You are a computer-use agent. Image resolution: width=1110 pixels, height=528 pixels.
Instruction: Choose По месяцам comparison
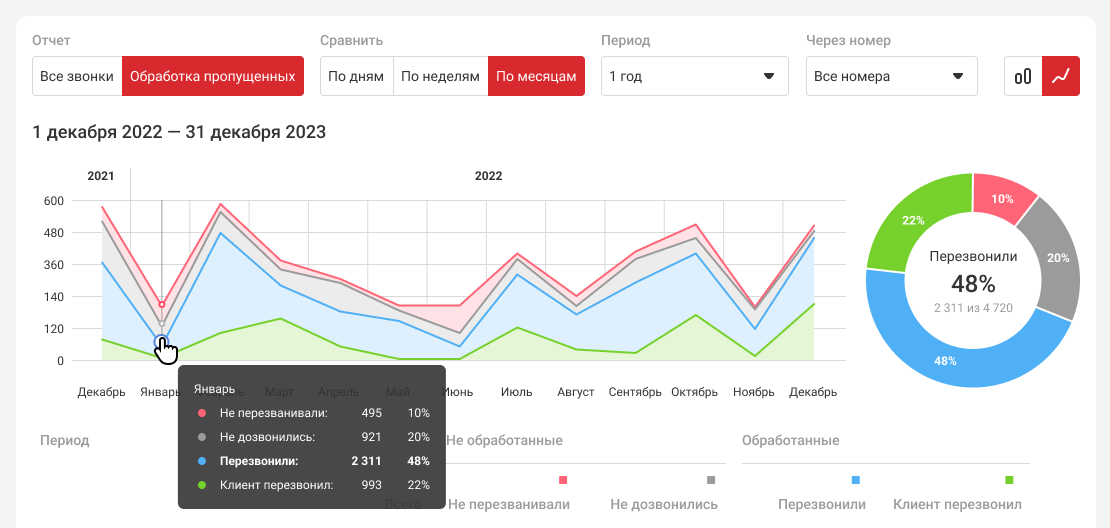pos(536,76)
